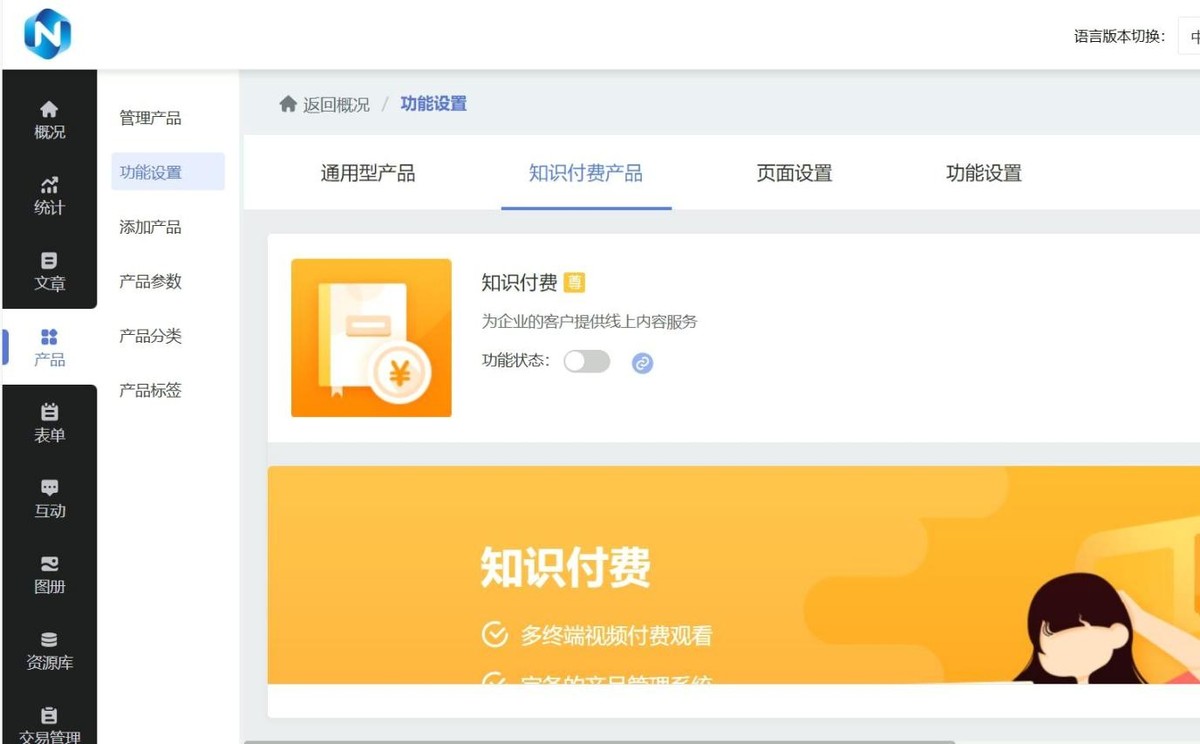Open the 页面设置 tab
The width and height of the screenshot is (1200, 744).
[793, 173]
